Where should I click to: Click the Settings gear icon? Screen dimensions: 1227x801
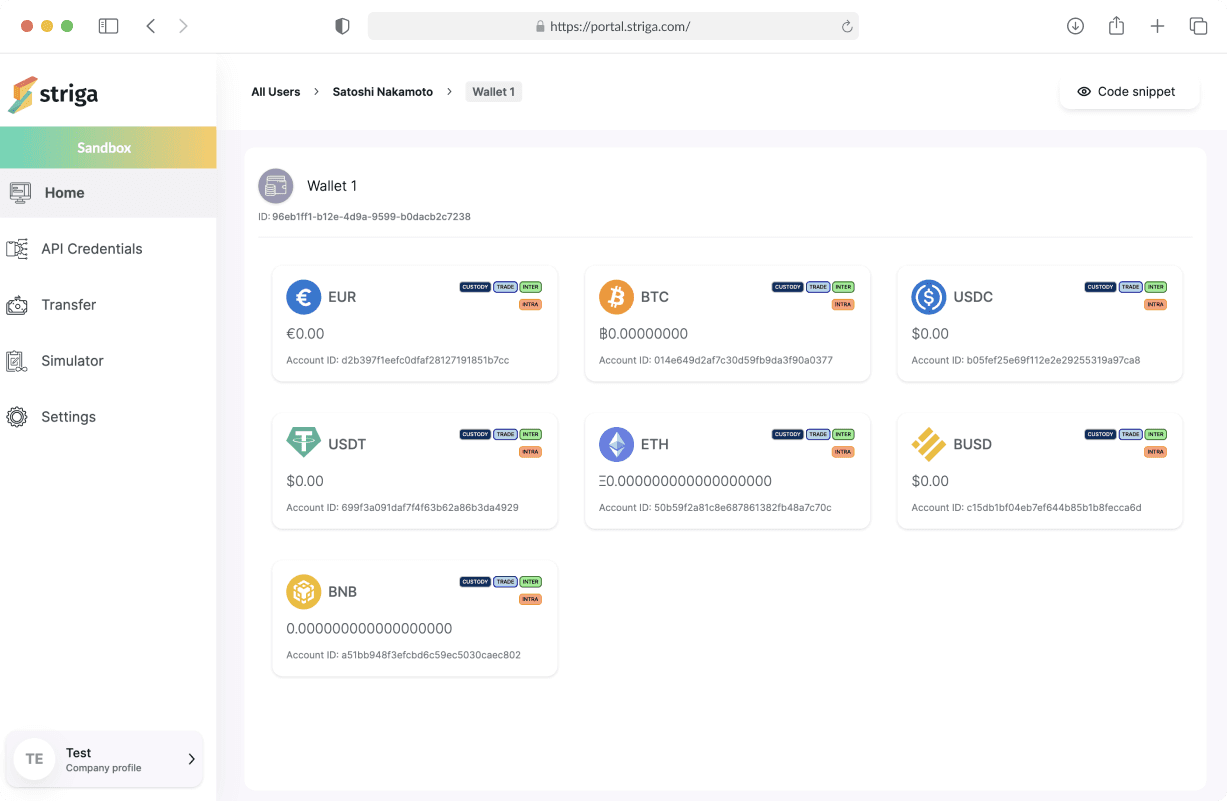[x=18, y=416]
